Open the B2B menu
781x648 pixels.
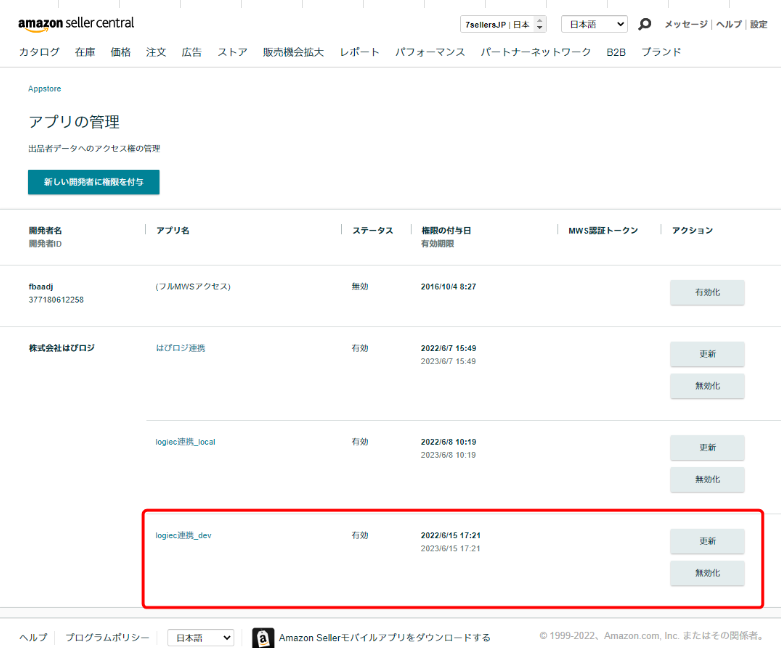[x=616, y=52]
